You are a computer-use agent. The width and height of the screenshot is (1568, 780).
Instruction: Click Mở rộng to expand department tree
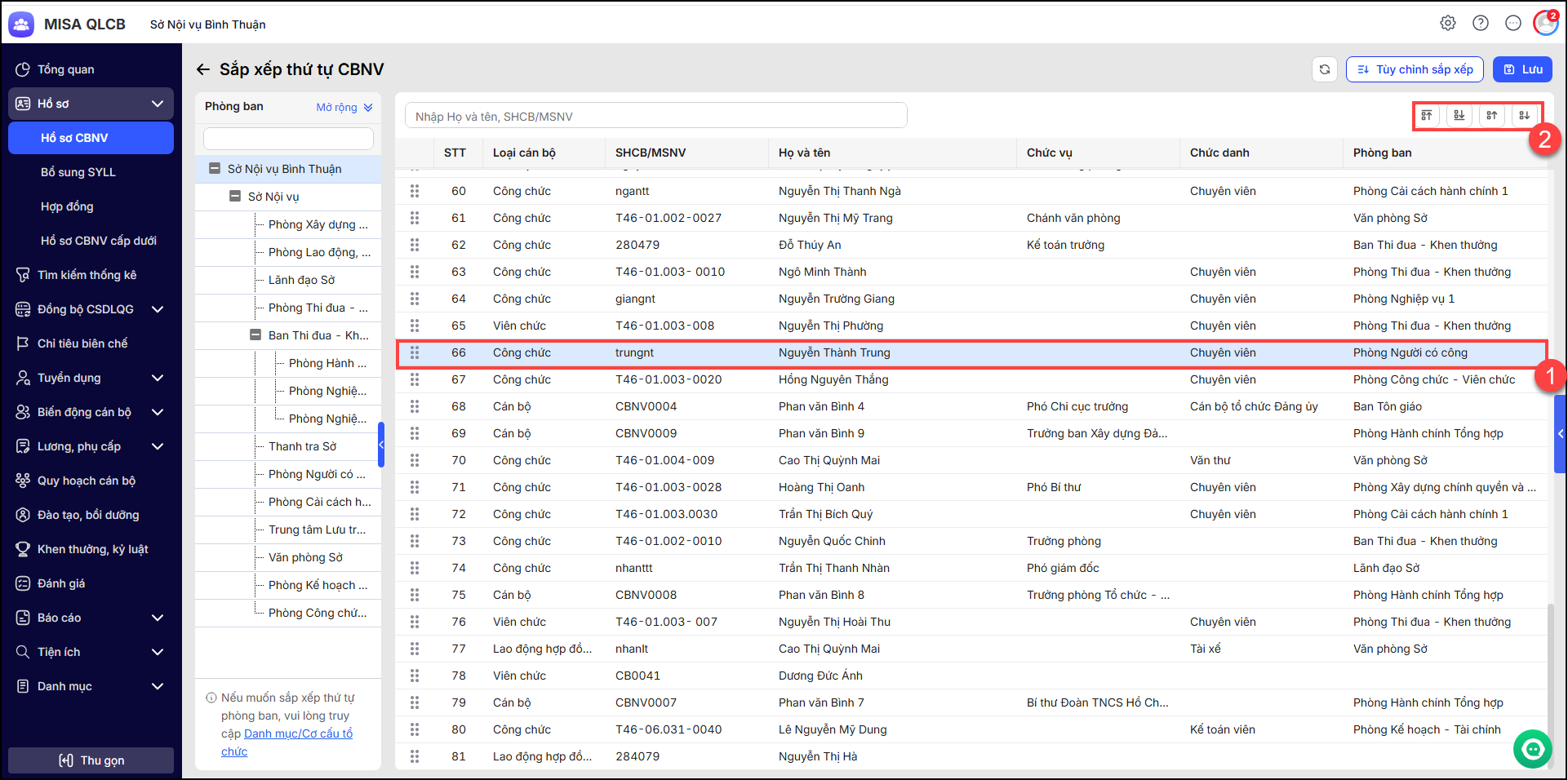pos(344,107)
